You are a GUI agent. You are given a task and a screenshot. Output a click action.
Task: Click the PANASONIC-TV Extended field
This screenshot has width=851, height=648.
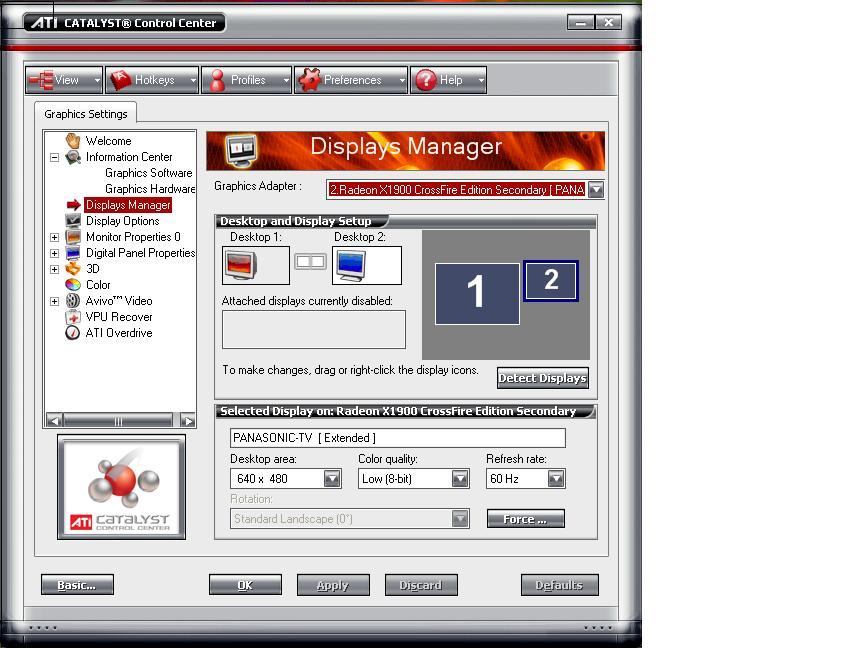tap(398, 438)
